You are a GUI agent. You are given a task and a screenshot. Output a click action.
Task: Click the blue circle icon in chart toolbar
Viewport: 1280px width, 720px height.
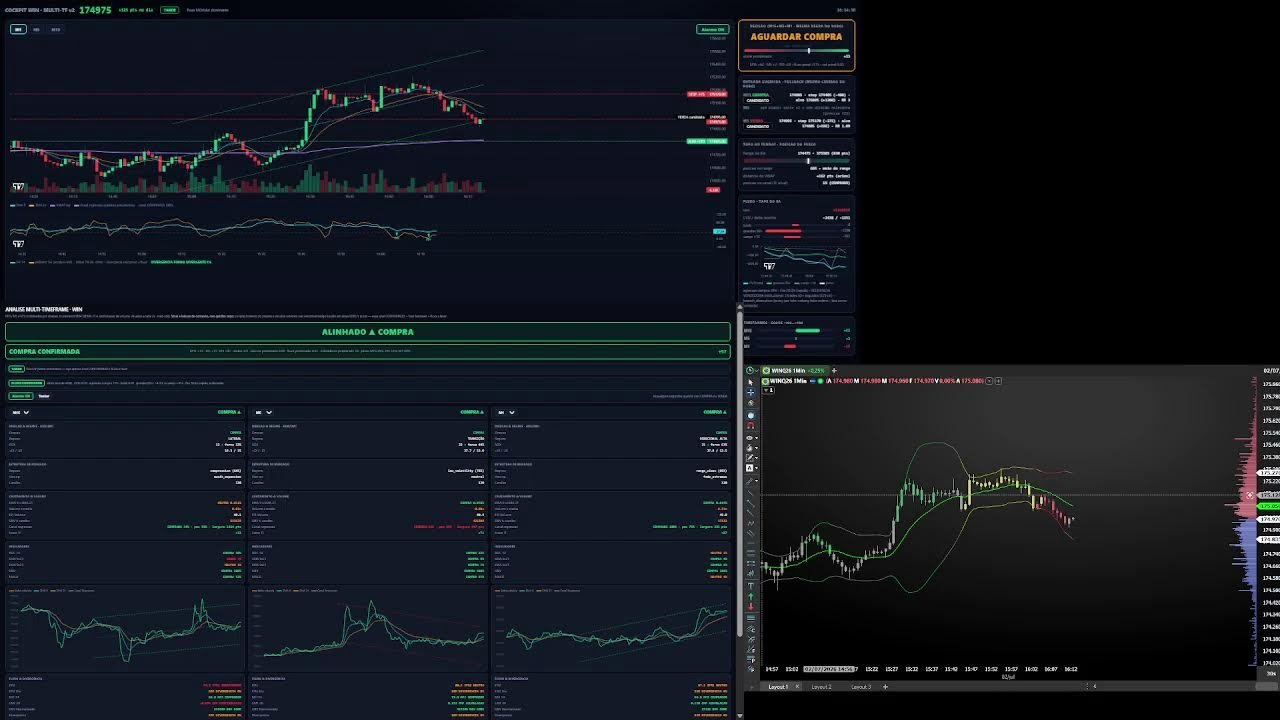[x=751, y=415]
